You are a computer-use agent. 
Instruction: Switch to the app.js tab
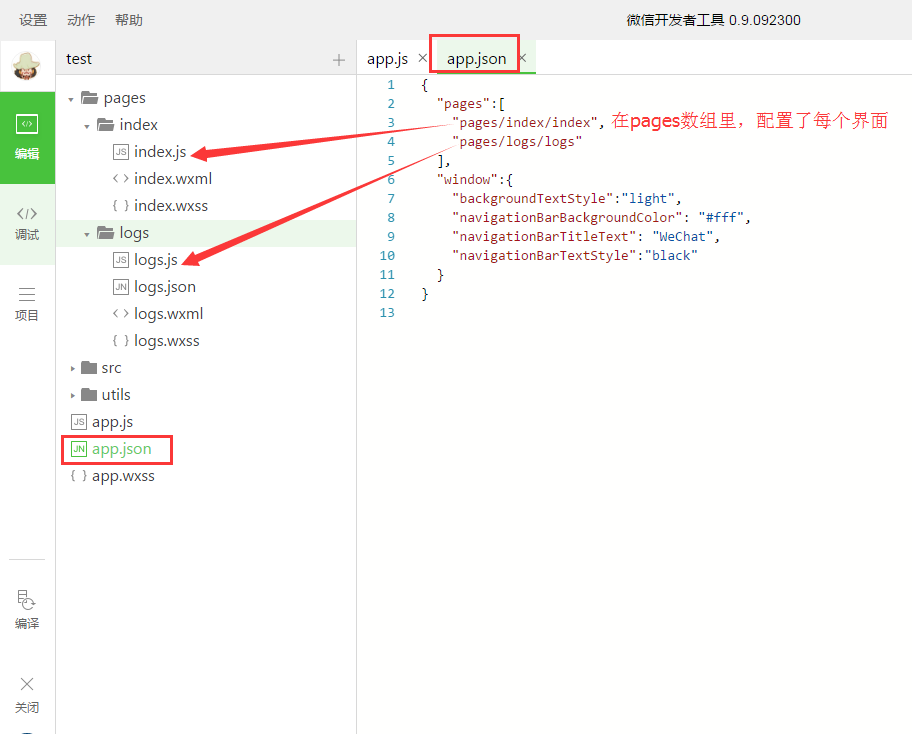point(387,58)
